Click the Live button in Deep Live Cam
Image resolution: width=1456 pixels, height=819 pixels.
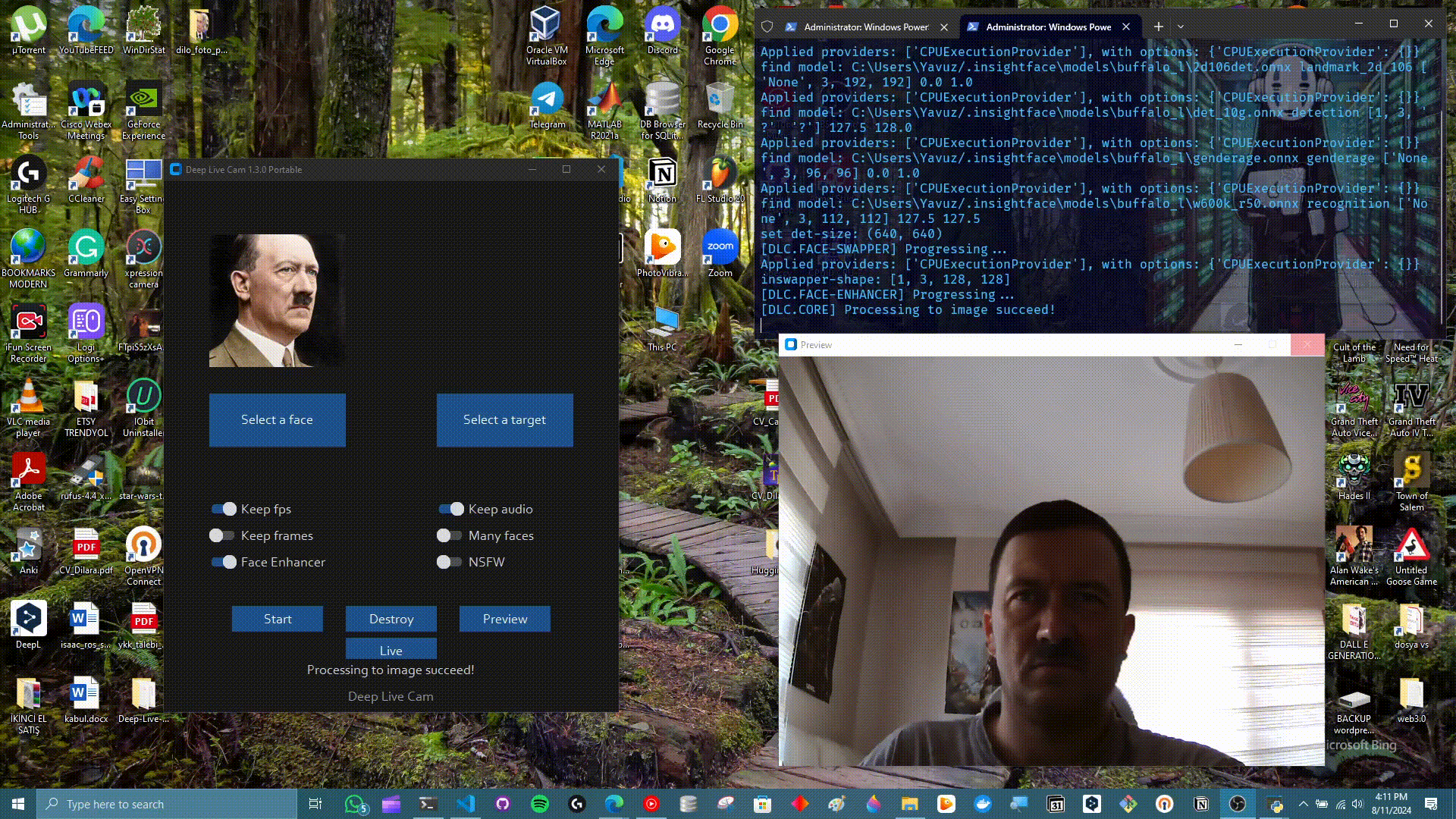click(x=391, y=650)
